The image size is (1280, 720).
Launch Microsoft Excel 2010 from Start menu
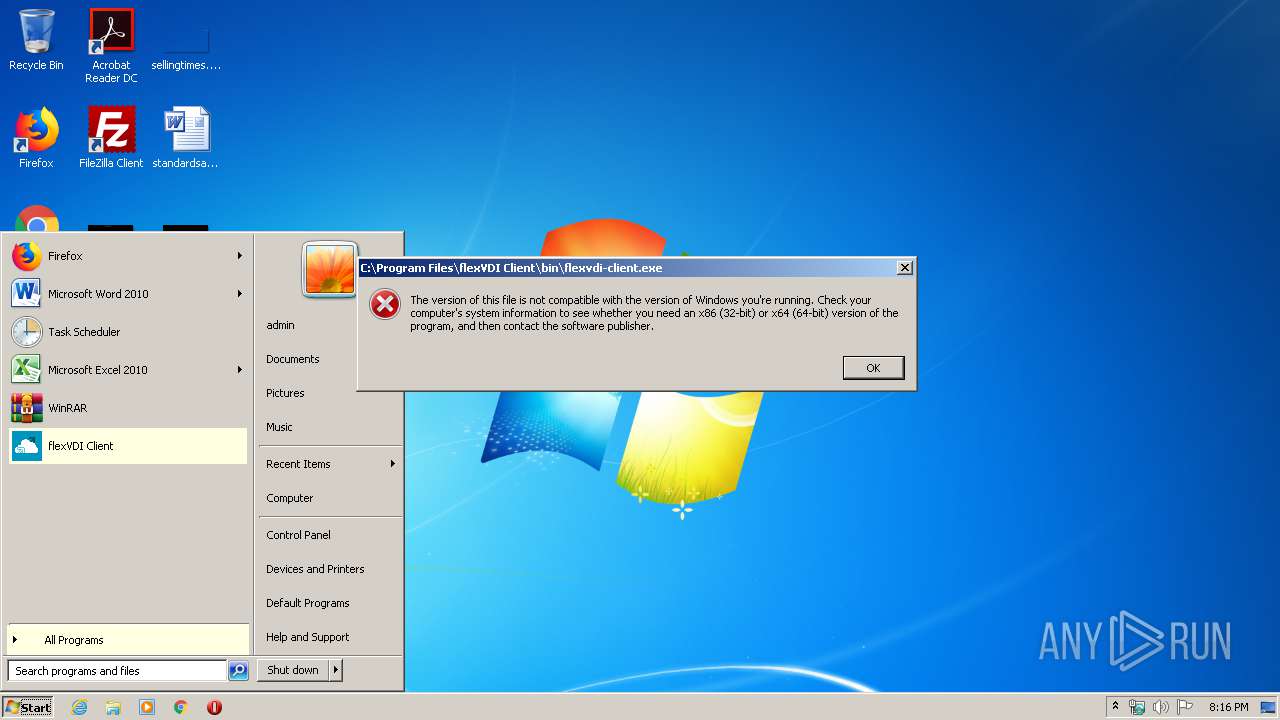[x=128, y=370]
